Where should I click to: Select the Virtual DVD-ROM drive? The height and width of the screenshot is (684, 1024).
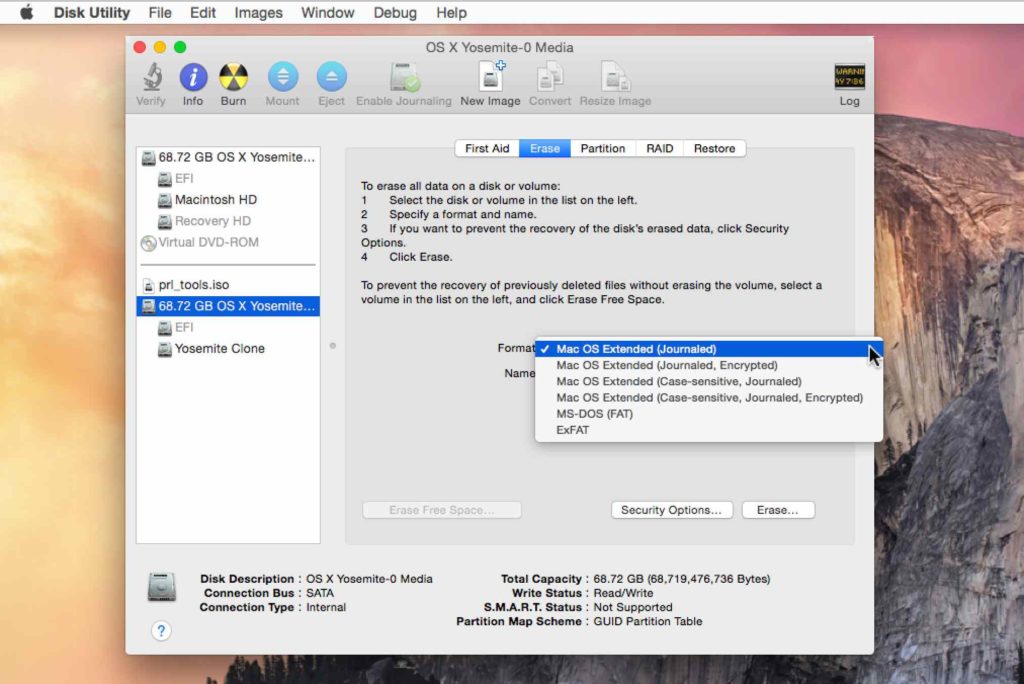pyautogui.click(x=228, y=242)
